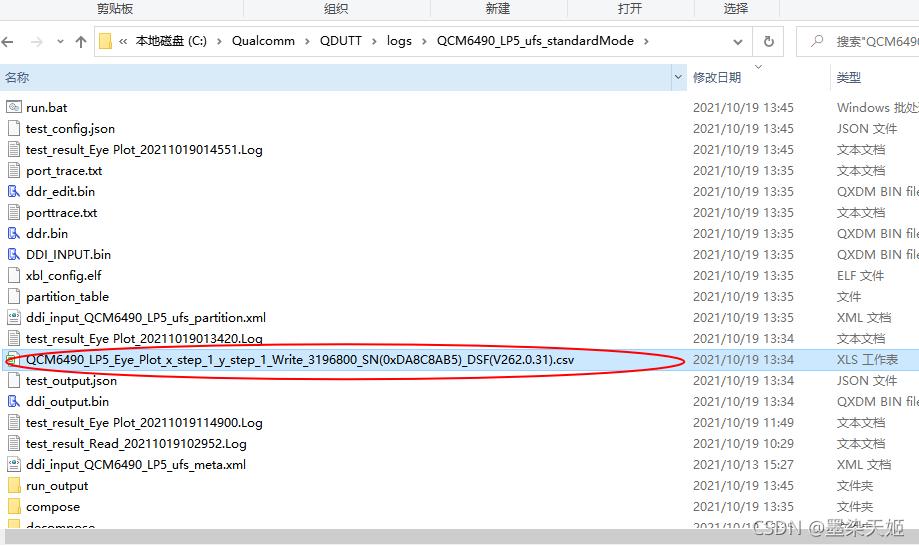This screenshot has height=546, width=919.
Task: Select file name ddi_output.bin
Action: pos(67,401)
